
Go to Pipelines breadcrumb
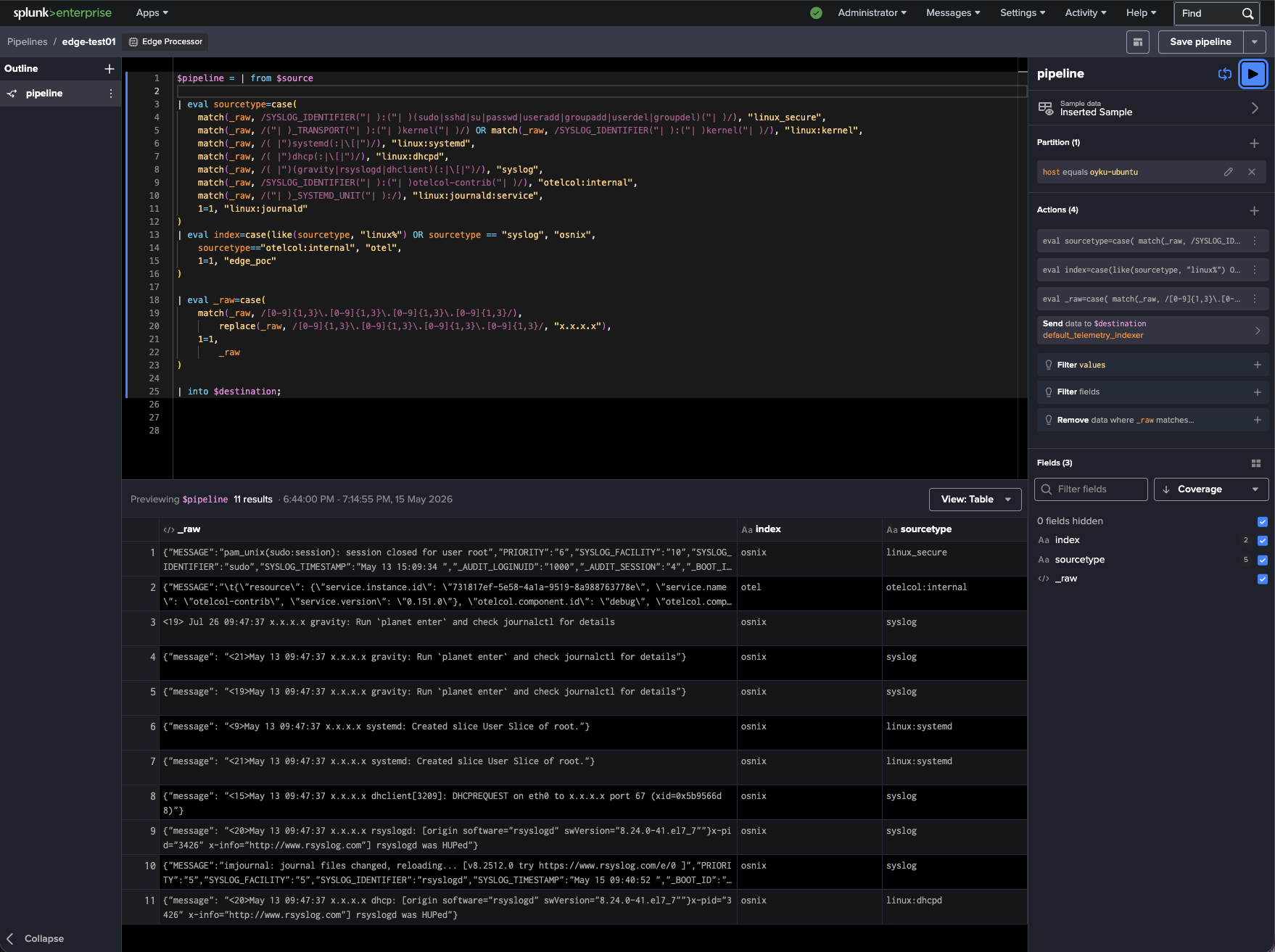tap(28, 42)
